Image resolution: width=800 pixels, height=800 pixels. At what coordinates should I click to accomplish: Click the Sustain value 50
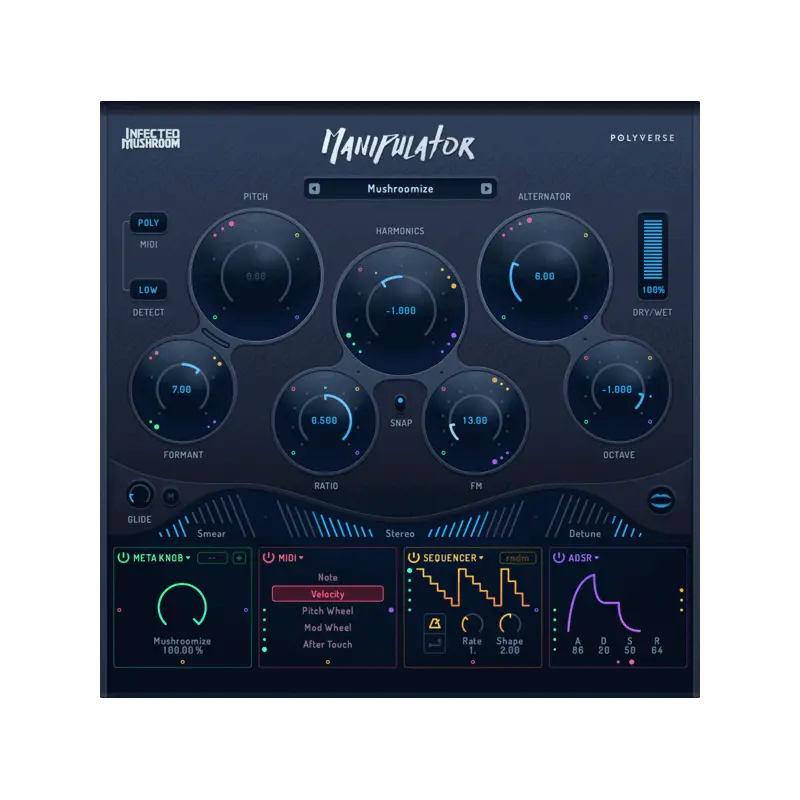(x=630, y=651)
